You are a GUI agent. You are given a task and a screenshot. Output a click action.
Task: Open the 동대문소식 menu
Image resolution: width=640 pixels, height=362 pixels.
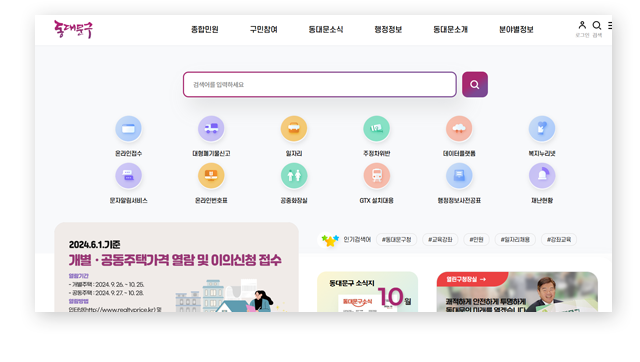[x=326, y=29]
